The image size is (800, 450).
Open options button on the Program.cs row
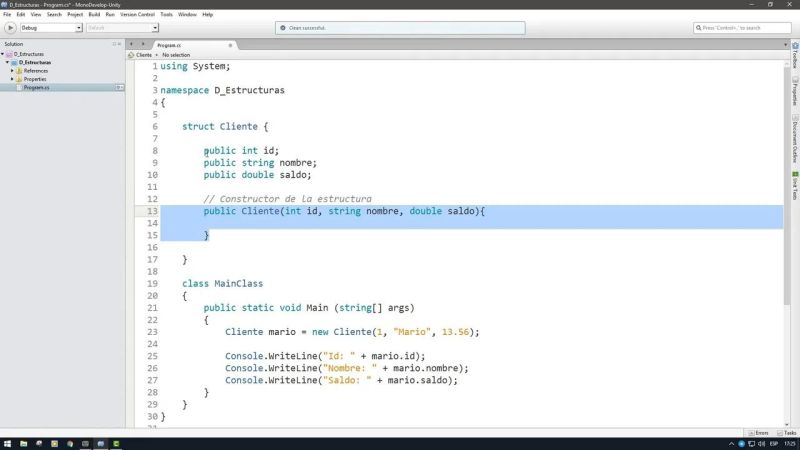[x=119, y=88]
